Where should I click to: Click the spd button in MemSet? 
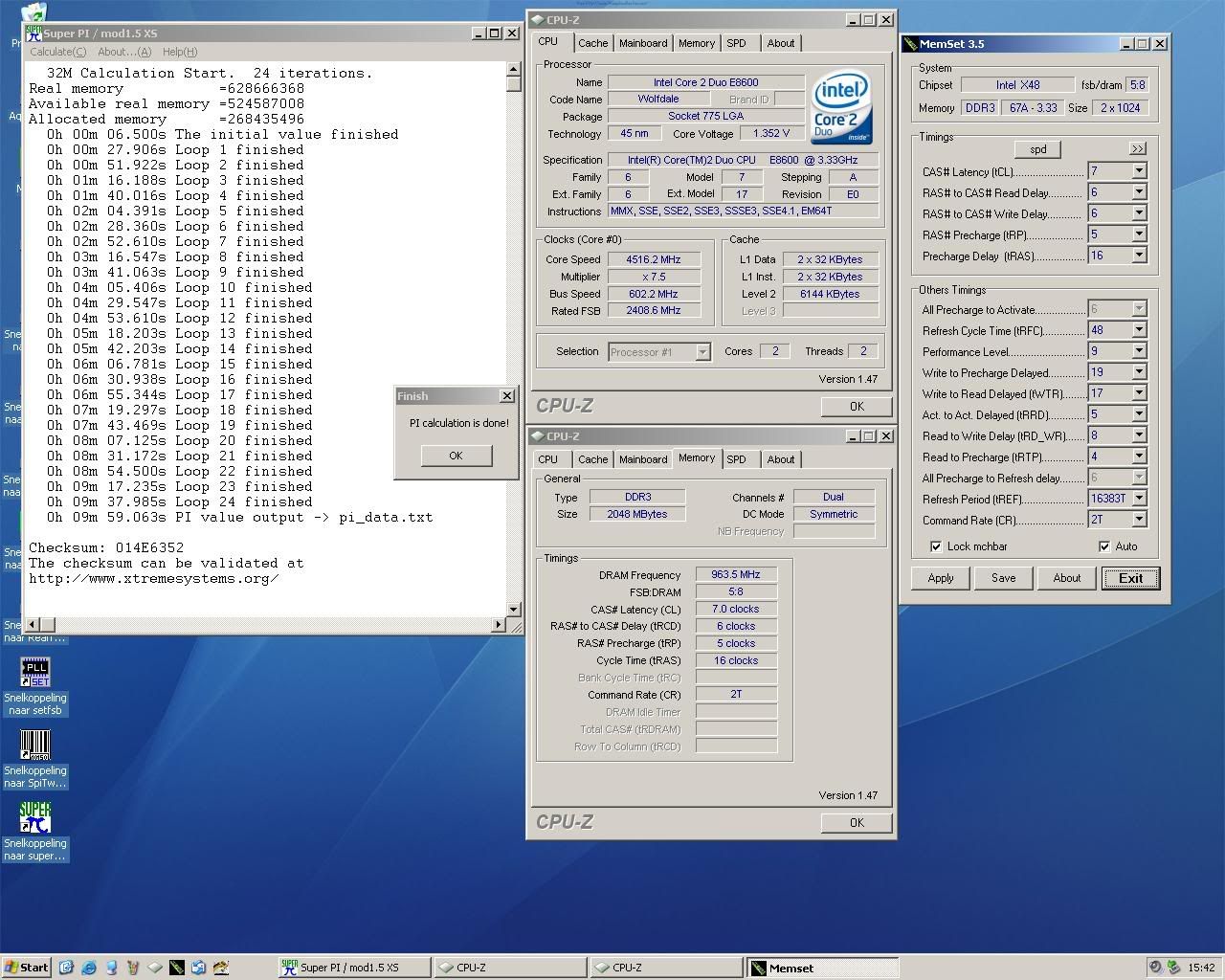[1038, 149]
